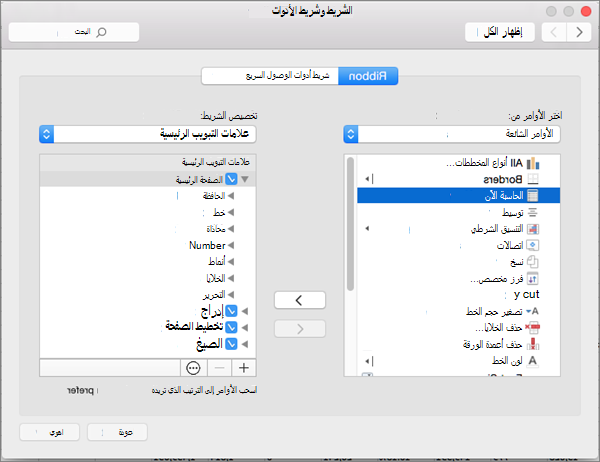Expand the Insert (إدراج) tab node

pyautogui.click(x=245, y=311)
